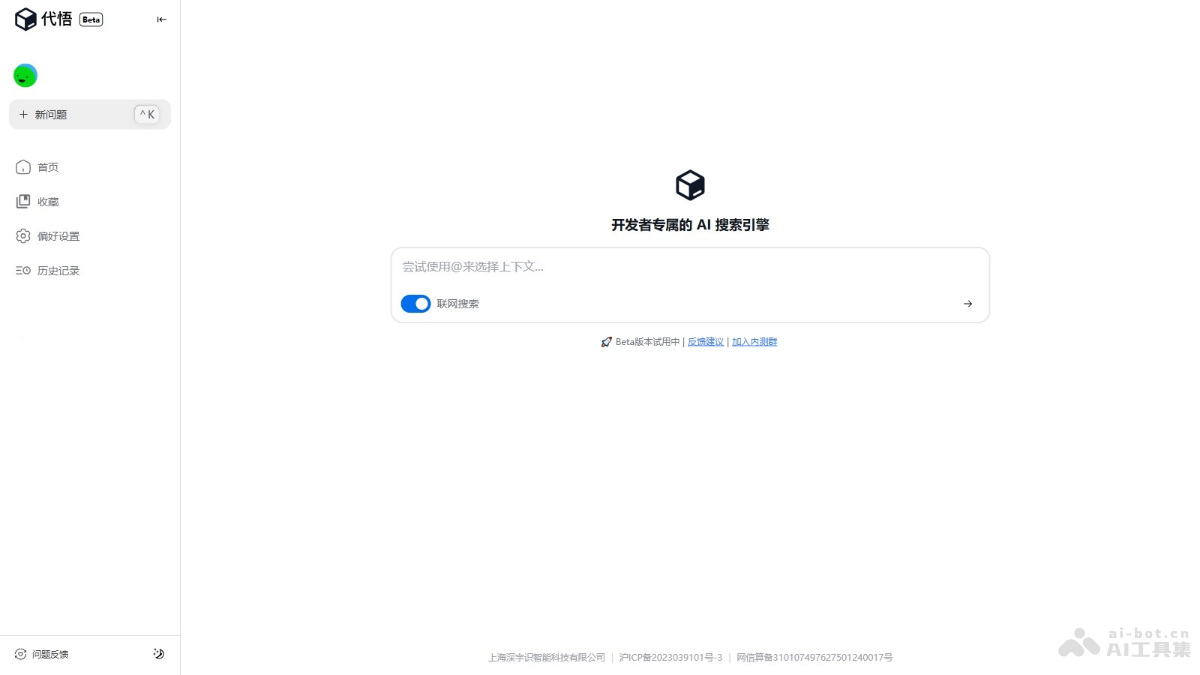Click inside the search input field
Screen dimensions: 1200x675
click(690, 267)
